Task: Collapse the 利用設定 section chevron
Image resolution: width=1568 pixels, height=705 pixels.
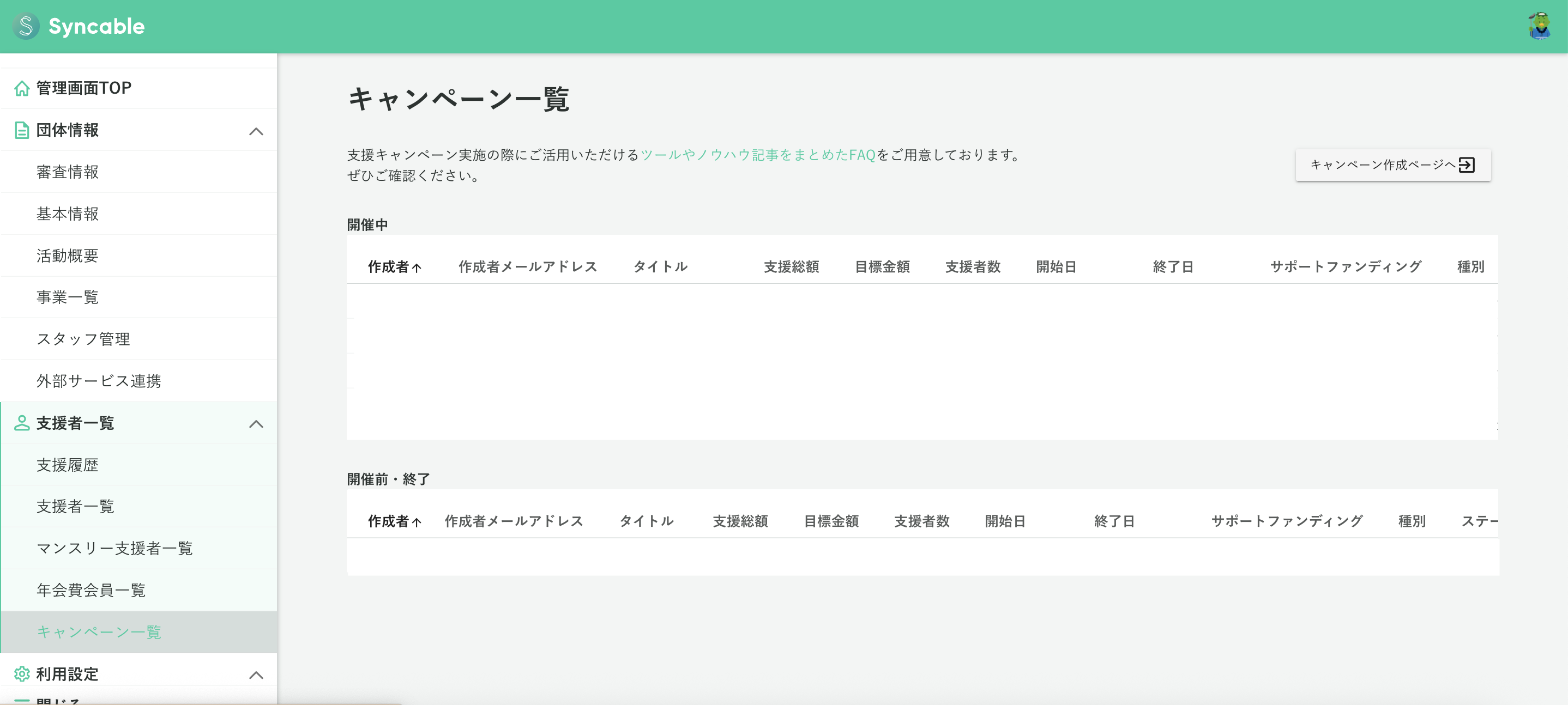Action: coord(257,674)
